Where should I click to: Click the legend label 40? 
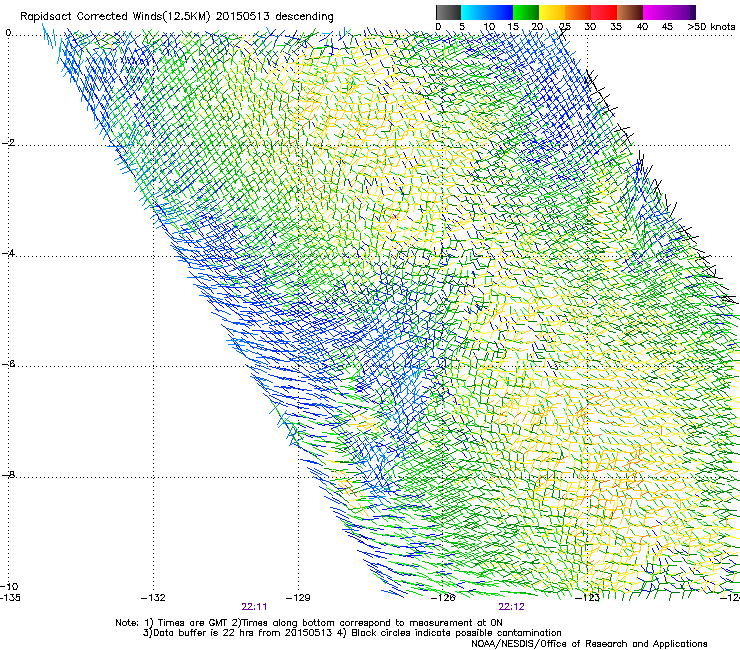pyautogui.click(x=642, y=26)
